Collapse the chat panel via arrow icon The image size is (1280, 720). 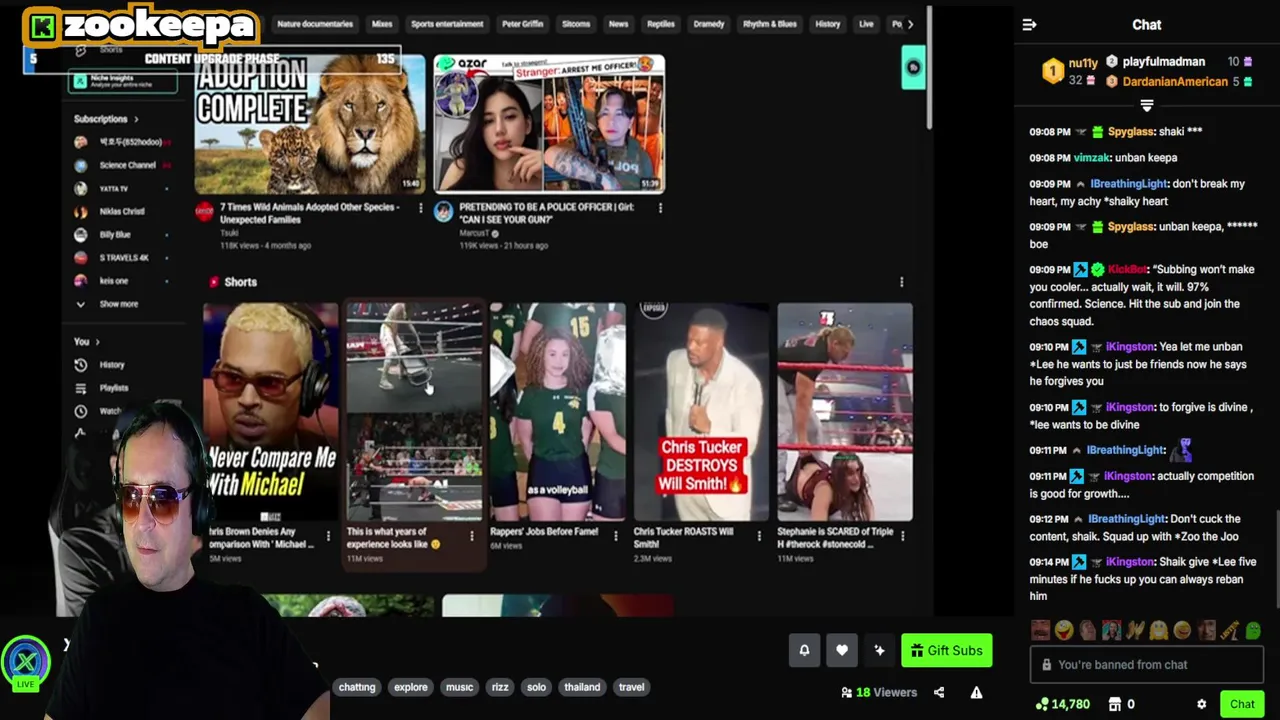pyautogui.click(x=1029, y=25)
